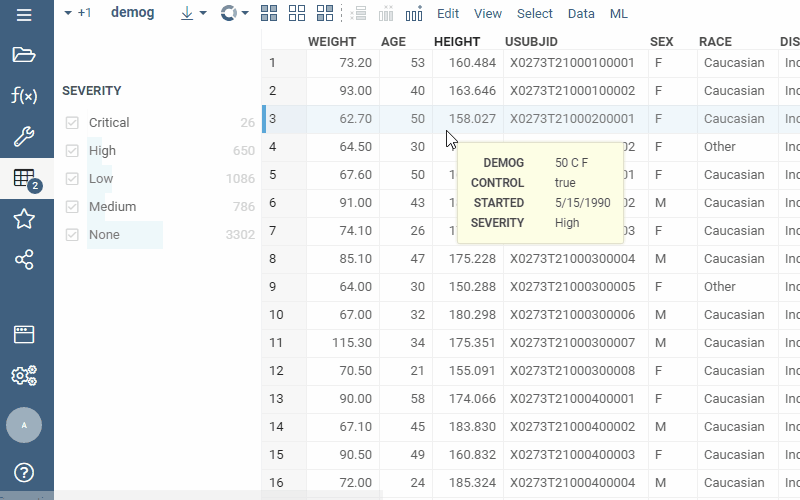Click the Medium category label

pyautogui.click(x=112, y=207)
